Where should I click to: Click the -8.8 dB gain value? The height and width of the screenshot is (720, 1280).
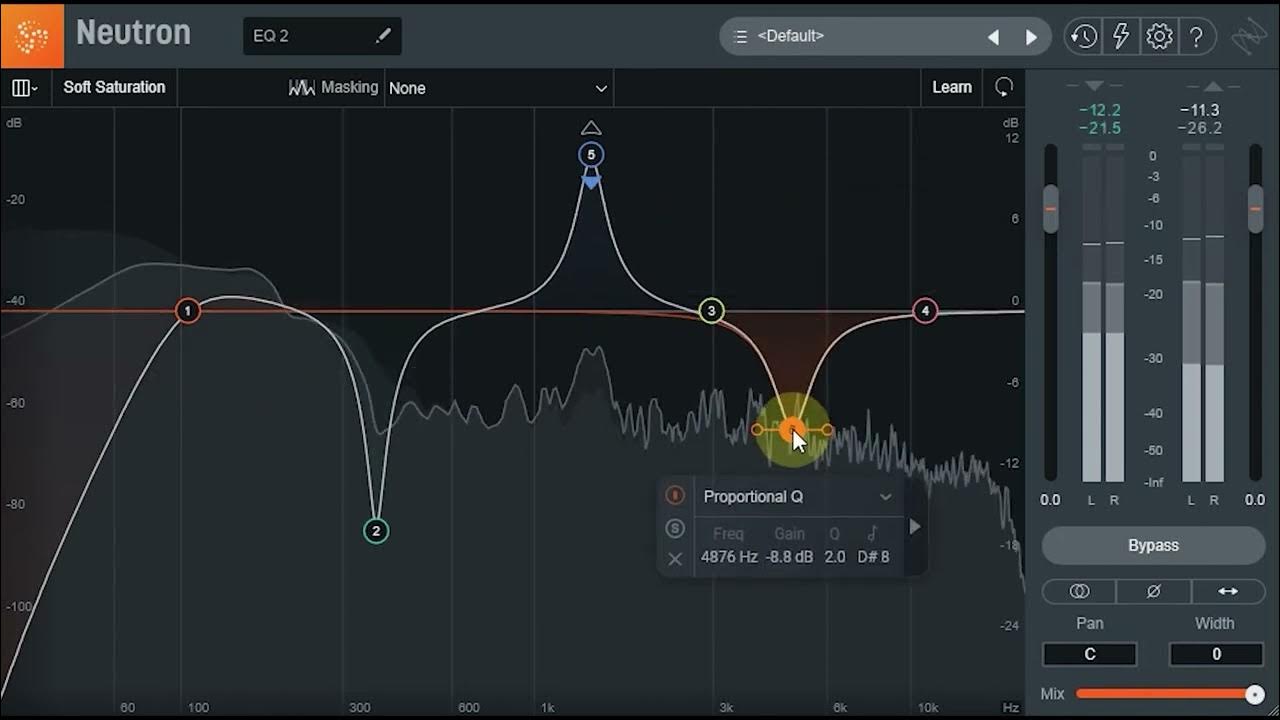pos(789,557)
